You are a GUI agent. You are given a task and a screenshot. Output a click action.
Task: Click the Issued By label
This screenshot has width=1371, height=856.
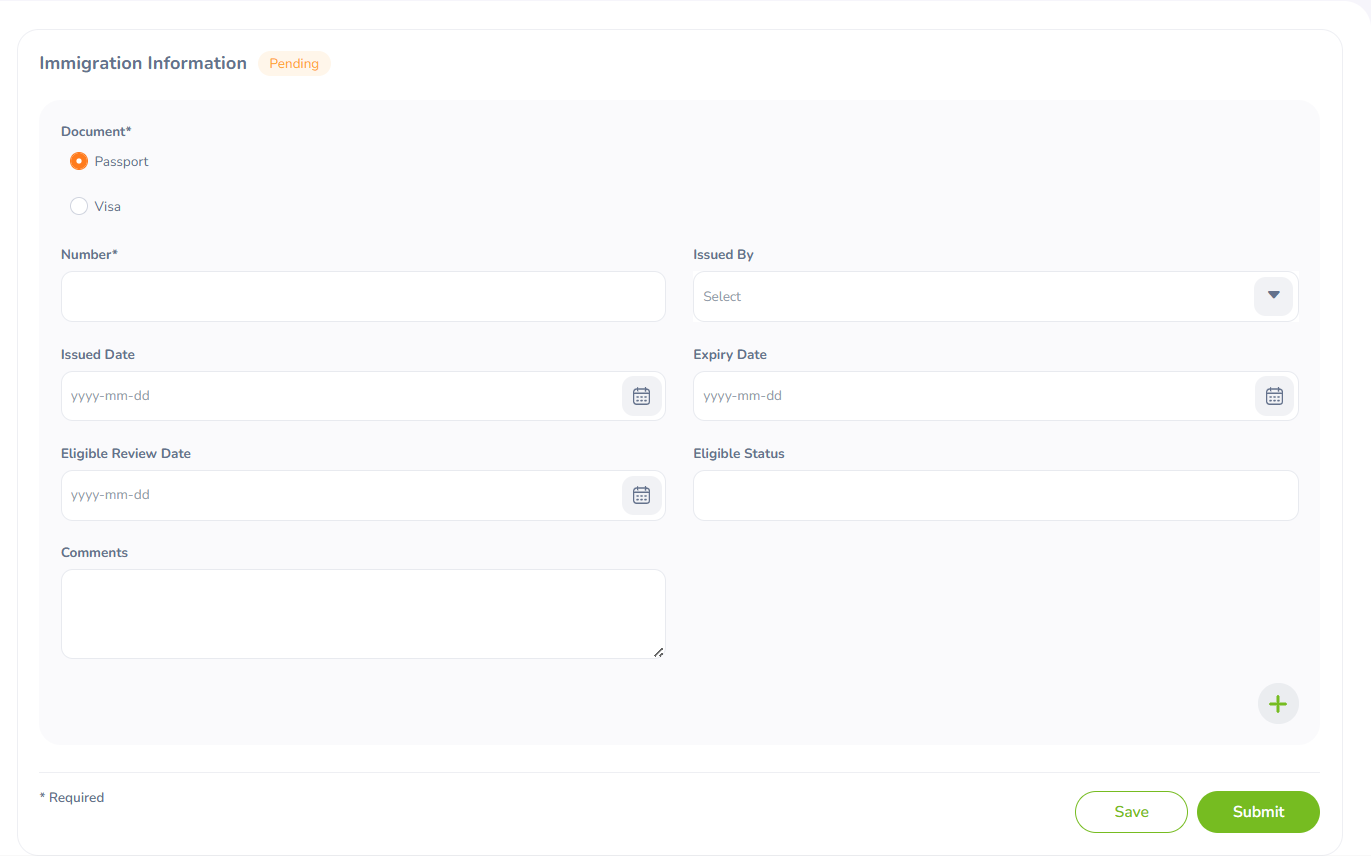click(723, 254)
